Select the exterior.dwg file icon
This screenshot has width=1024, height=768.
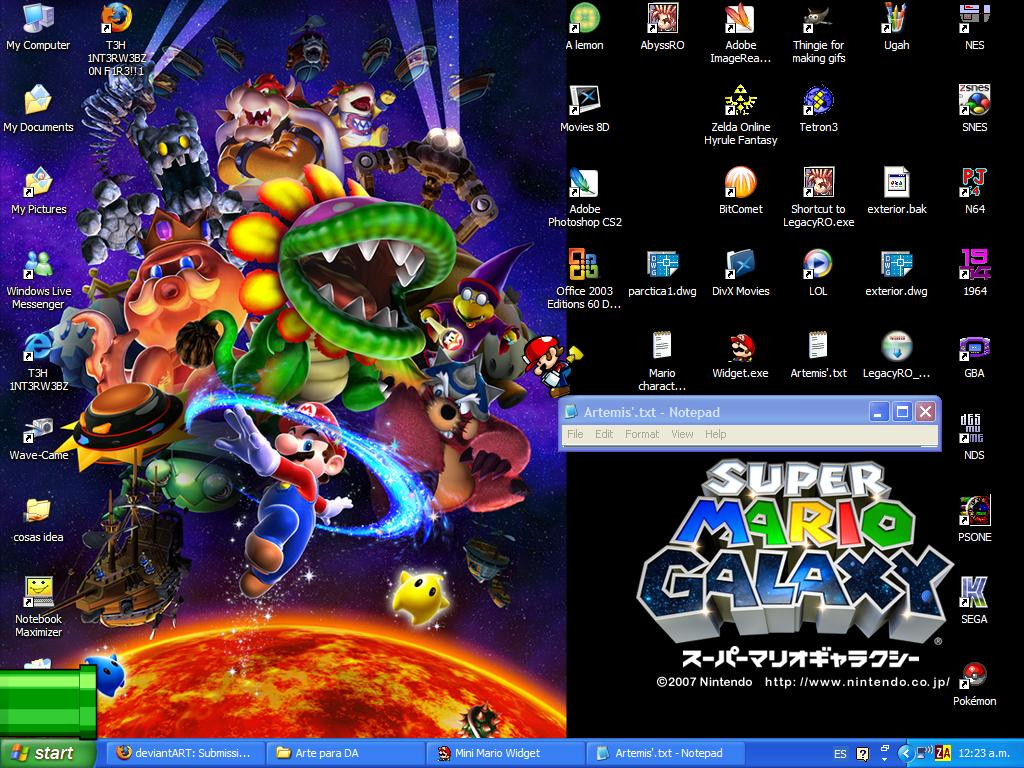tap(896, 264)
